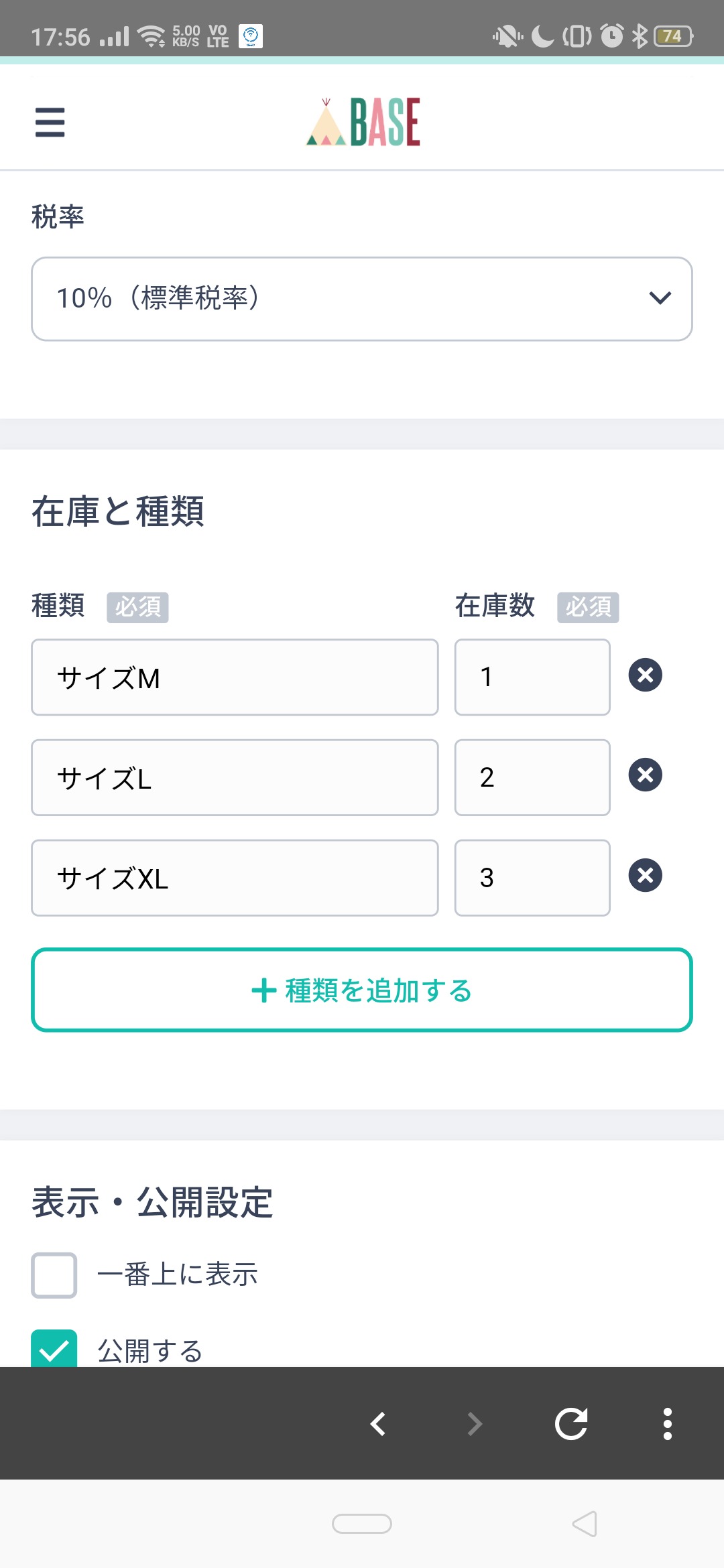
Task: Go back with browser back arrow
Action: point(378,1423)
